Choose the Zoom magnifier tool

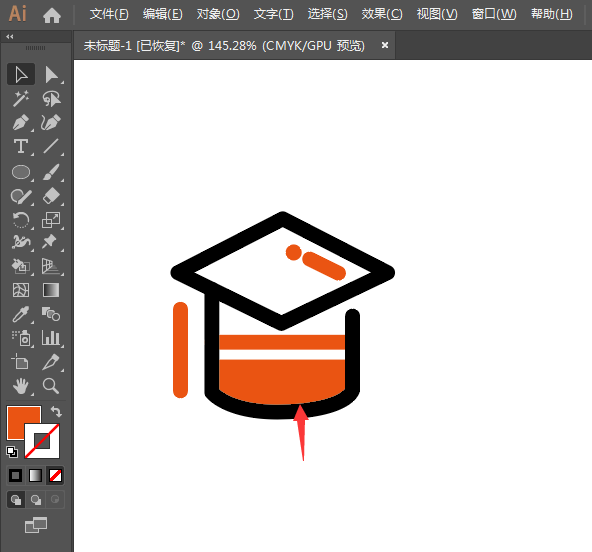point(51,386)
